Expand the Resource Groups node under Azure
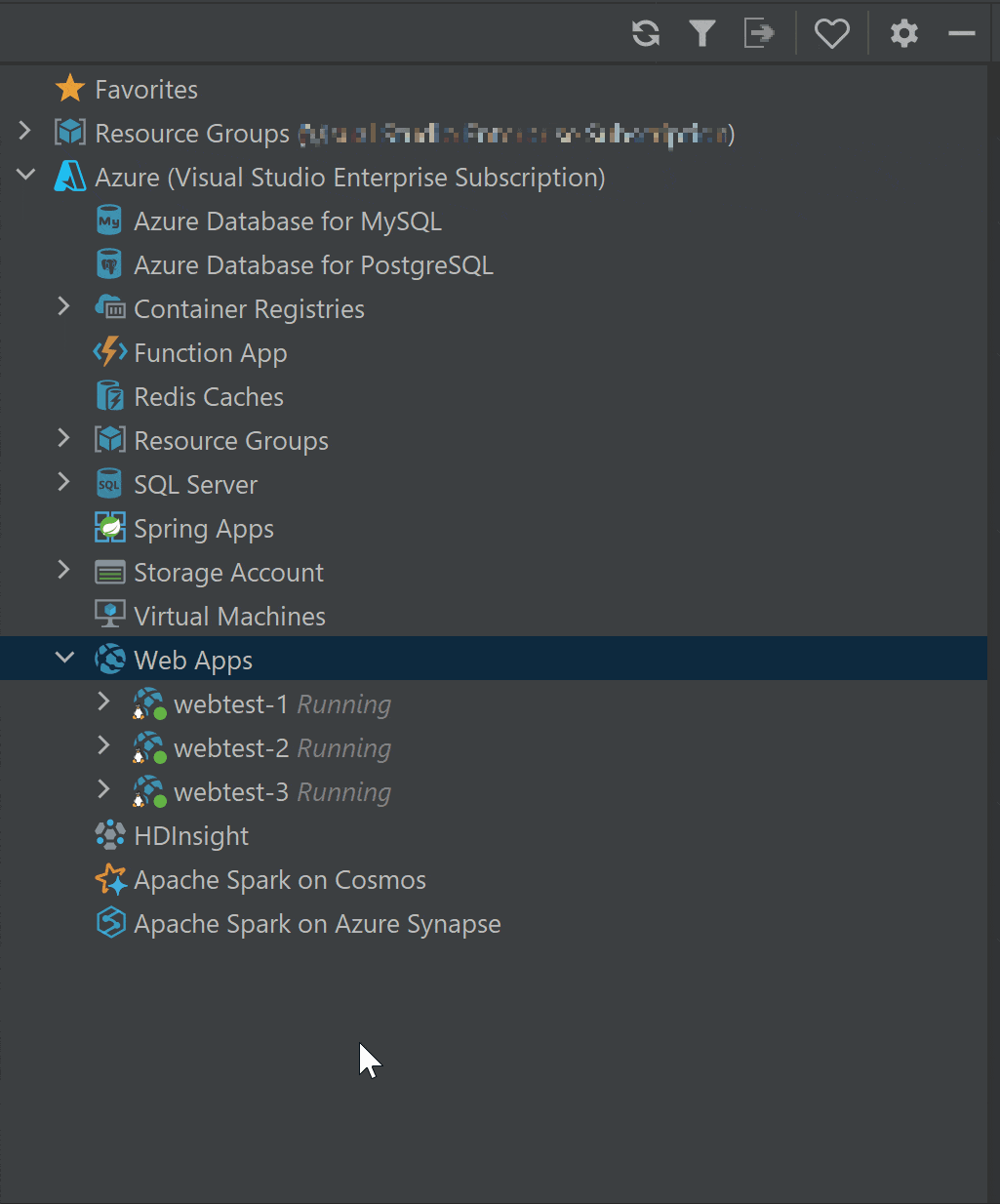Screen dimensions: 1000x1204 coord(64,437)
